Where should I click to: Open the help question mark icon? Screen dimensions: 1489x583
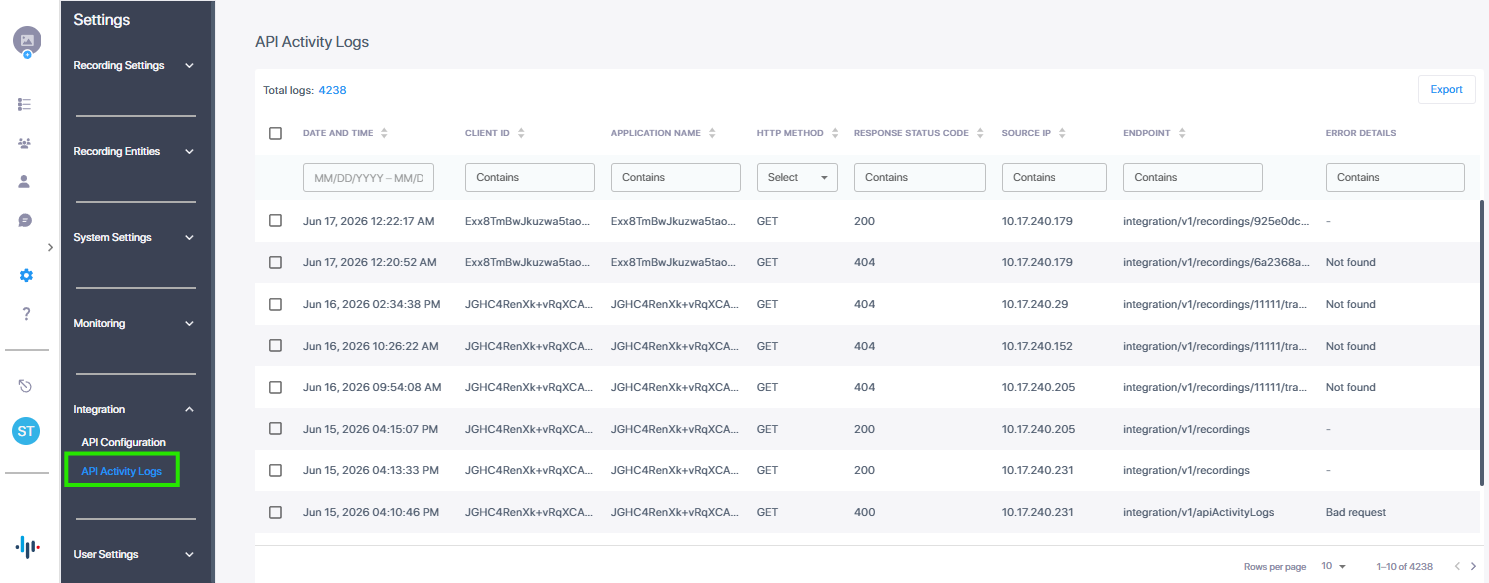(26, 314)
